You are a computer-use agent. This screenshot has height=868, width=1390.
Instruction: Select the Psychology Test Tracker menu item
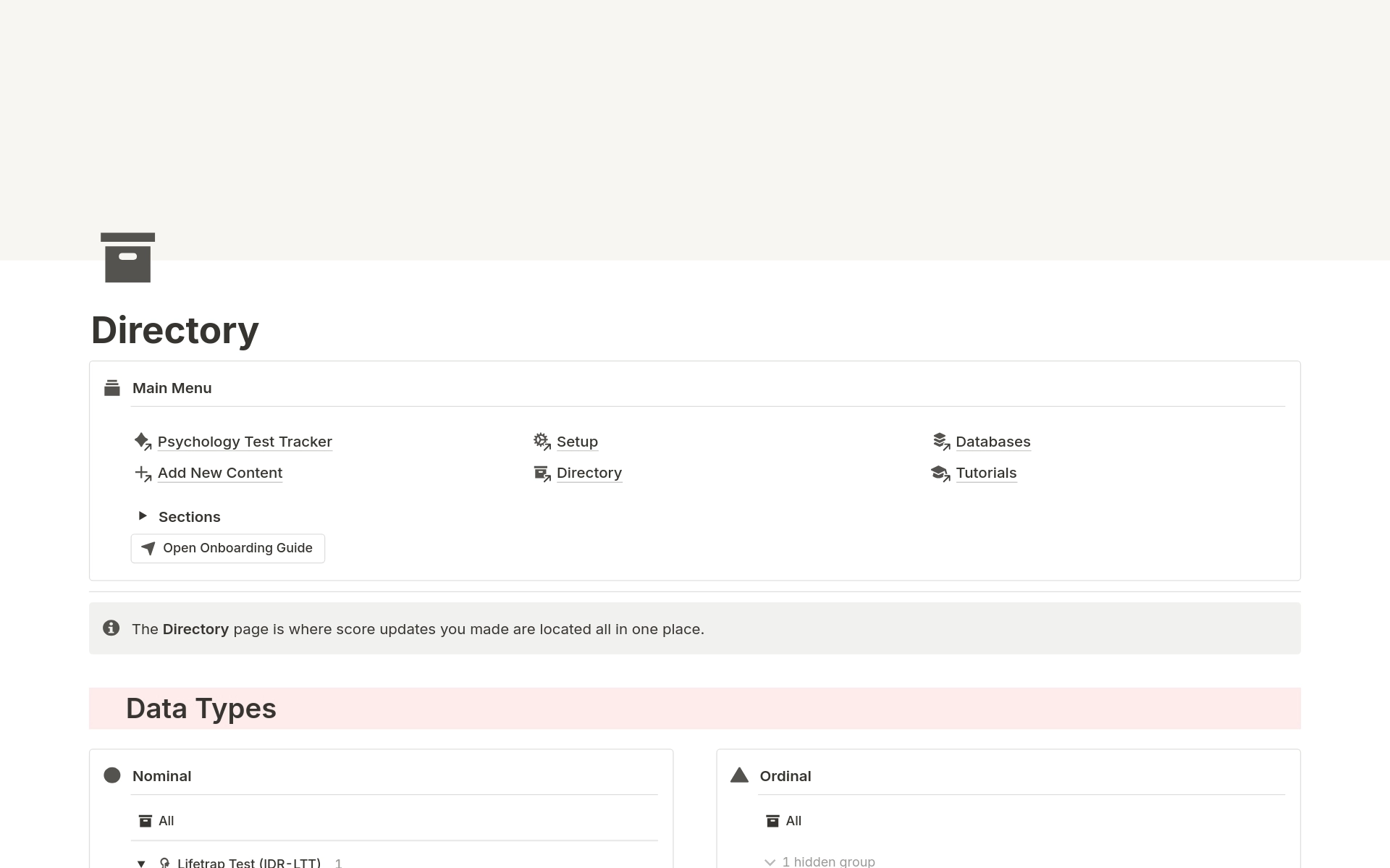coord(245,441)
